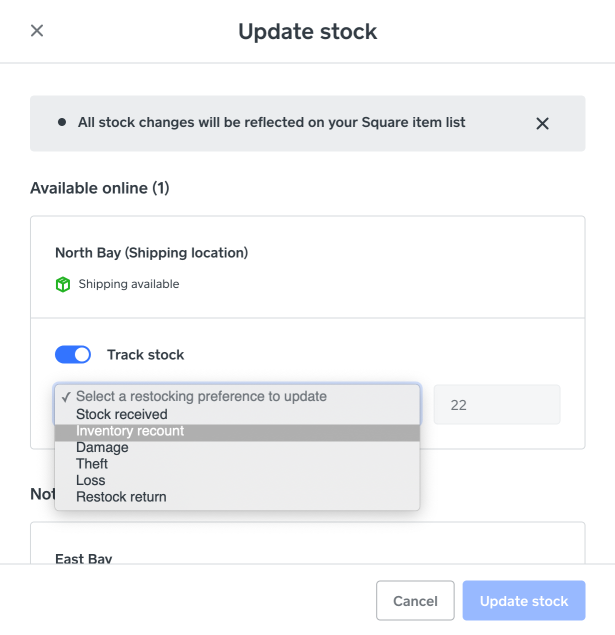
Task: Choose the Loss option
Action: [91, 480]
